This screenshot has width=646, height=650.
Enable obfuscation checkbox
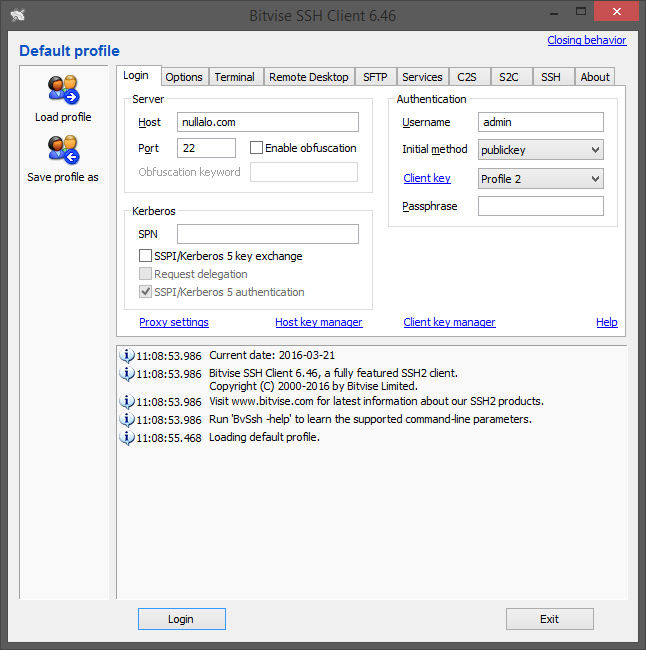point(256,148)
